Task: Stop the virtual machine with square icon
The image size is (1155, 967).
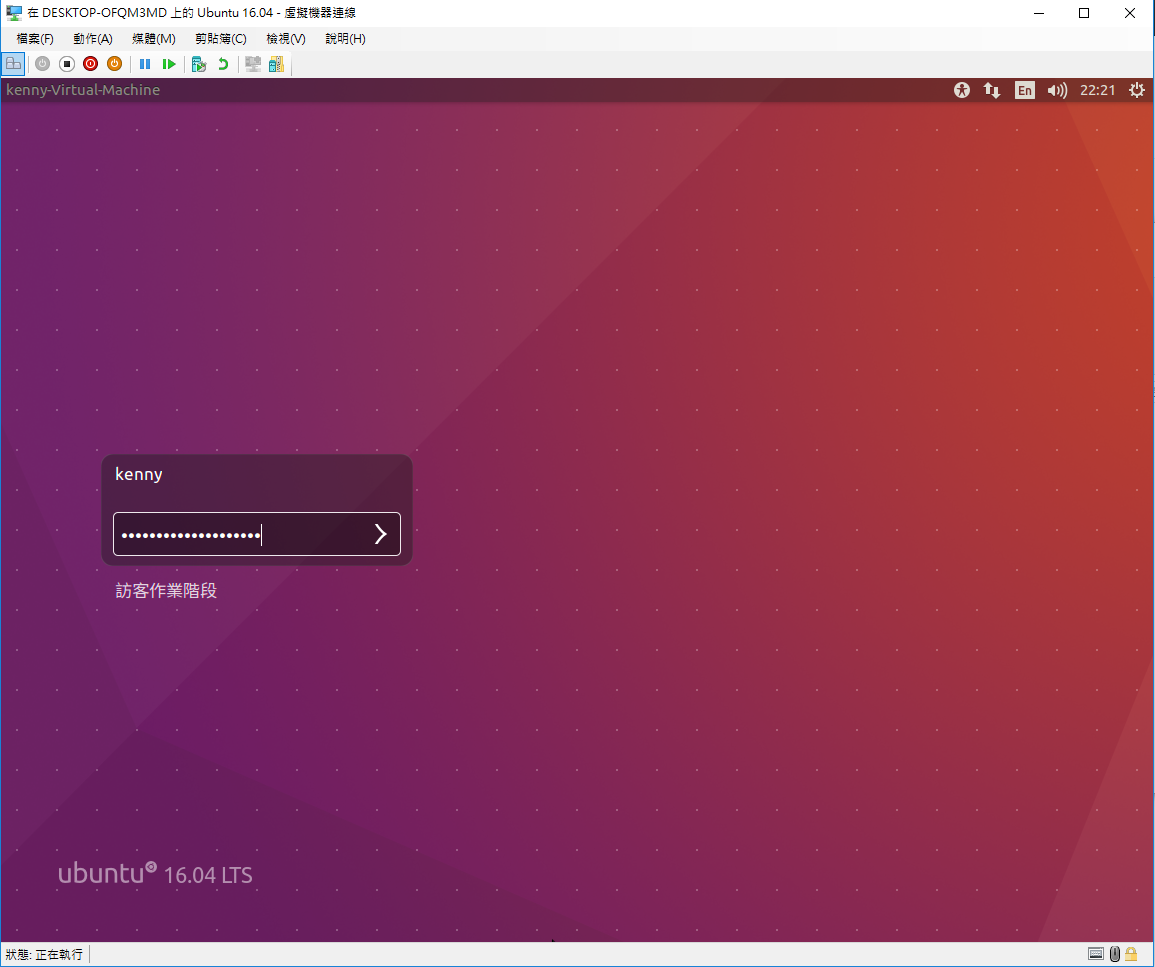Action: point(66,63)
